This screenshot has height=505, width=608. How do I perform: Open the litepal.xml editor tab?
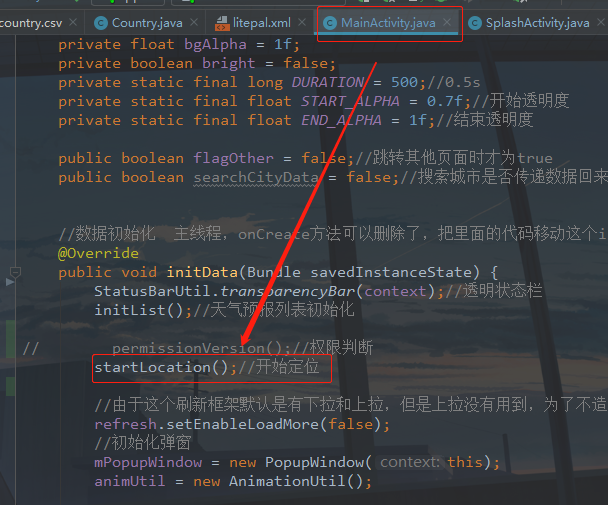coord(261,23)
